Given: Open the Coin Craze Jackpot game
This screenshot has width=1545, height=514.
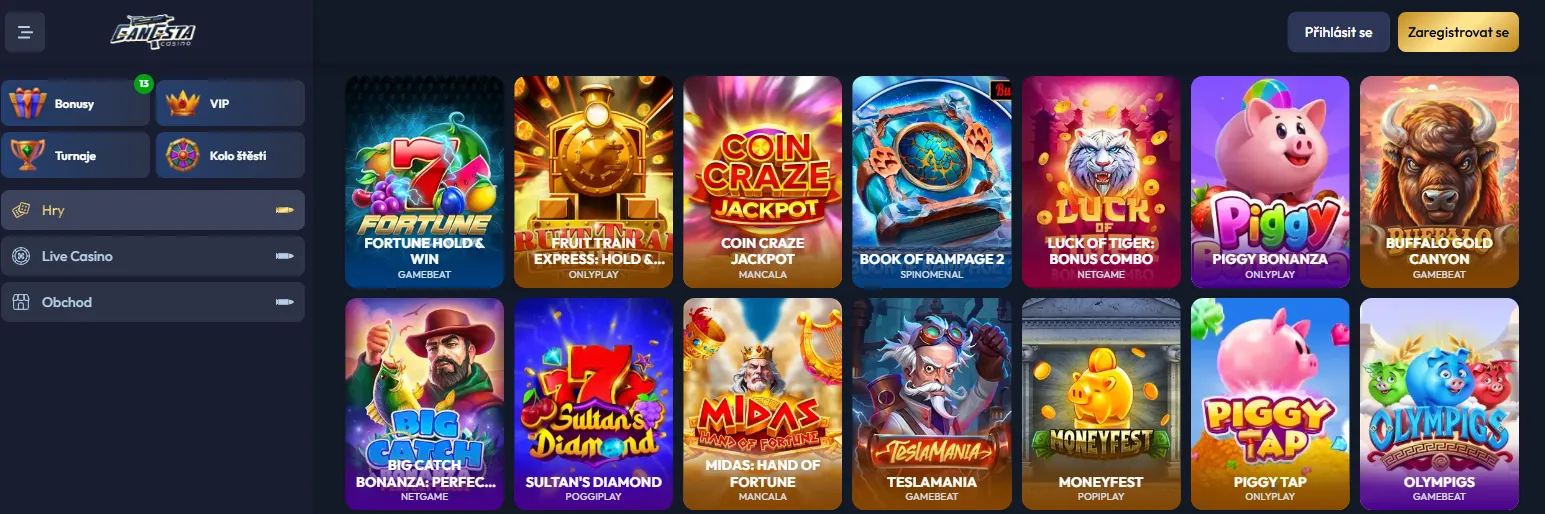Looking at the screenshot, I should [763, 182].
